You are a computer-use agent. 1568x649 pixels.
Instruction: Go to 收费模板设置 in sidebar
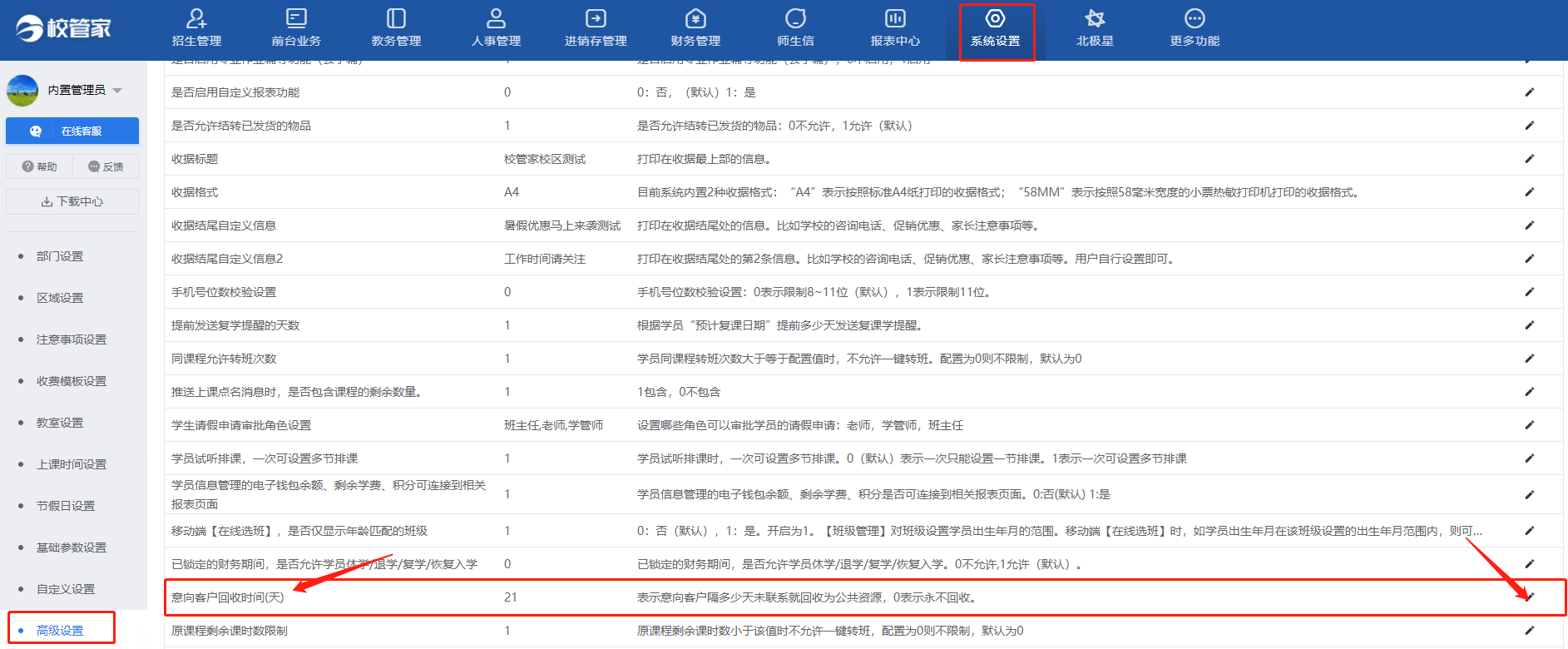tap(72, 381)
